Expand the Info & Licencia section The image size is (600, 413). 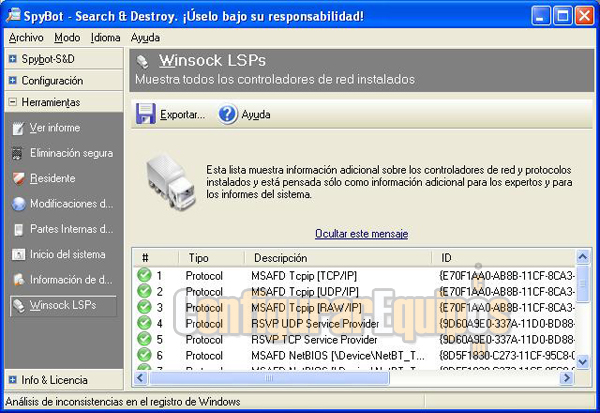[13, 380]
